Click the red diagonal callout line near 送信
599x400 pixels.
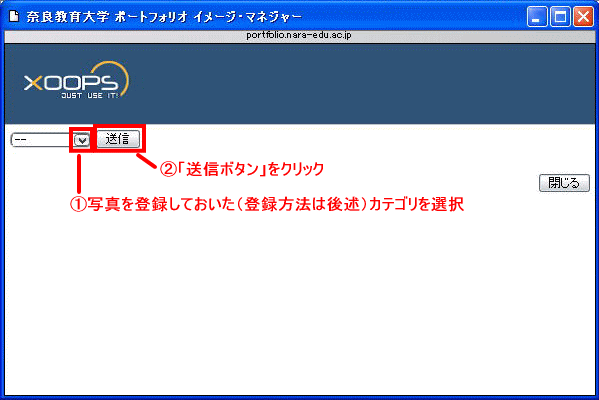click(x=146, y=160)
